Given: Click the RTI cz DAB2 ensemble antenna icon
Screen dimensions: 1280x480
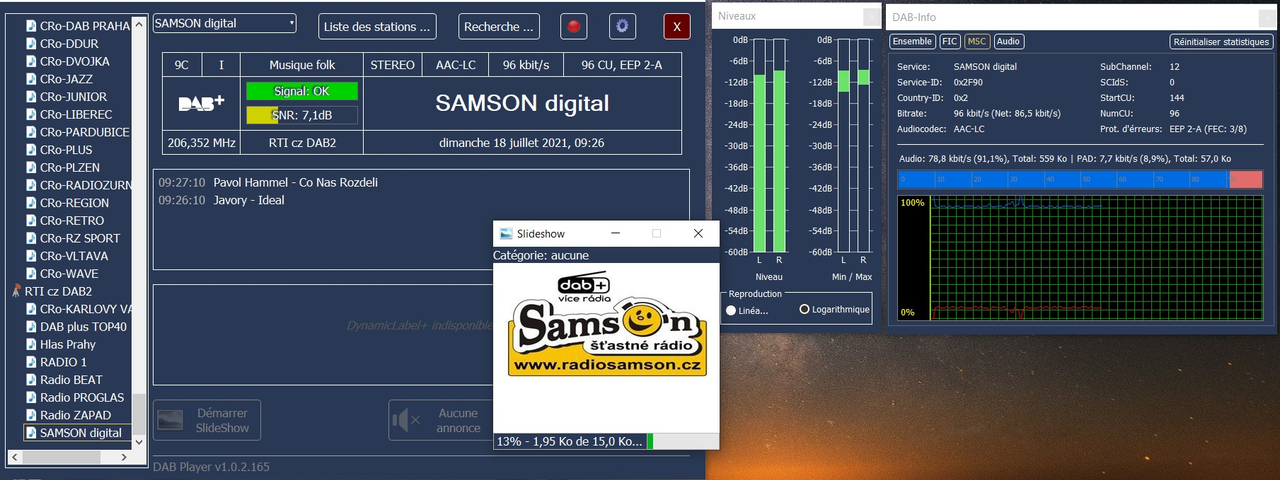Looking at the screenshot, I should [x=15, y=291].
